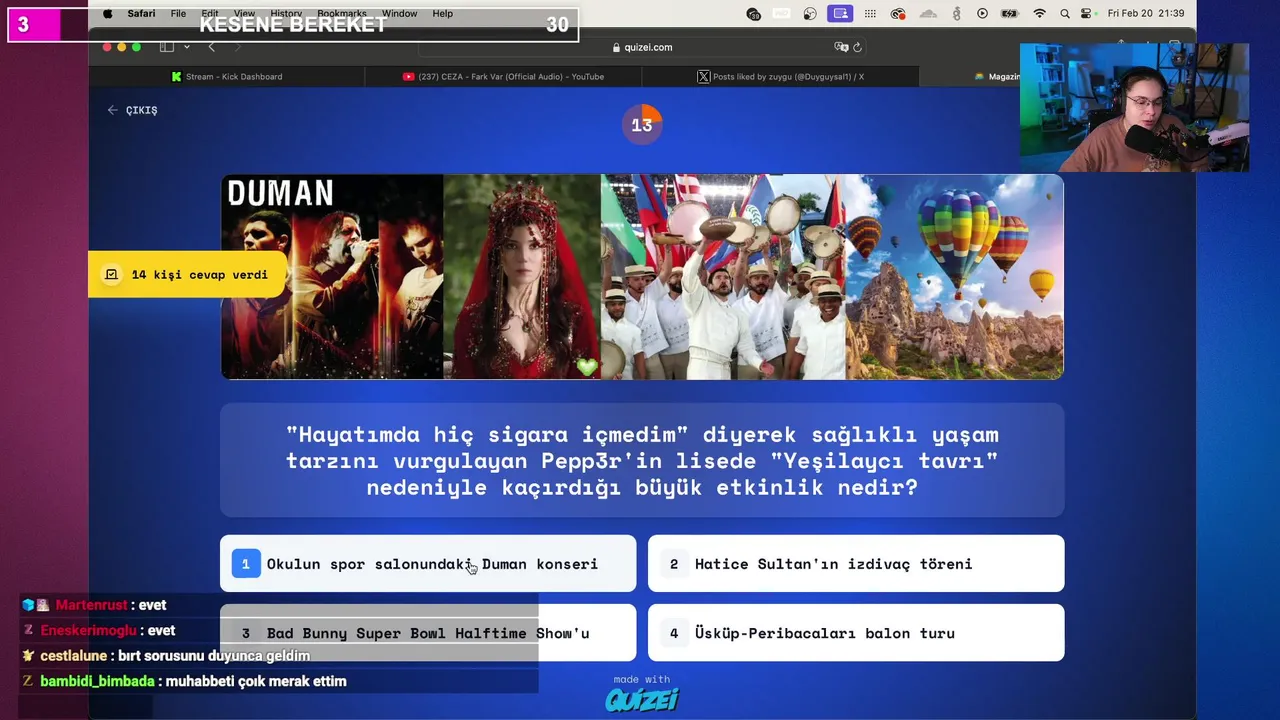Select answer 1 Okulun spor salonundaki Duman konseri
The image size is (1280, 720).
(428, 564)
